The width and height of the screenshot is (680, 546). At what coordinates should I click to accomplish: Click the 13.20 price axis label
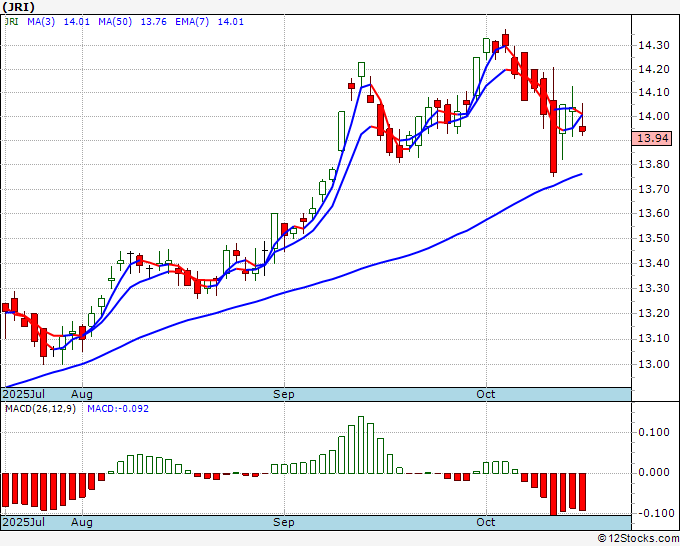tap(654, 313)
